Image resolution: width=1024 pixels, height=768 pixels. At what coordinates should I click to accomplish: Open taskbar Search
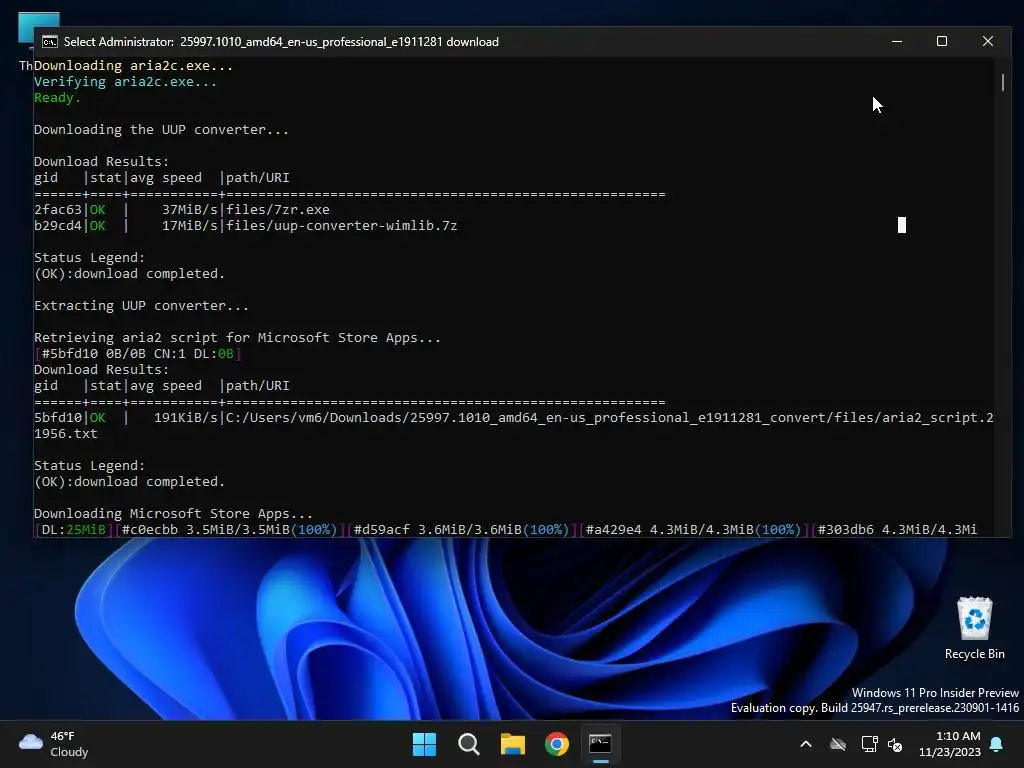tap(469, 744)
